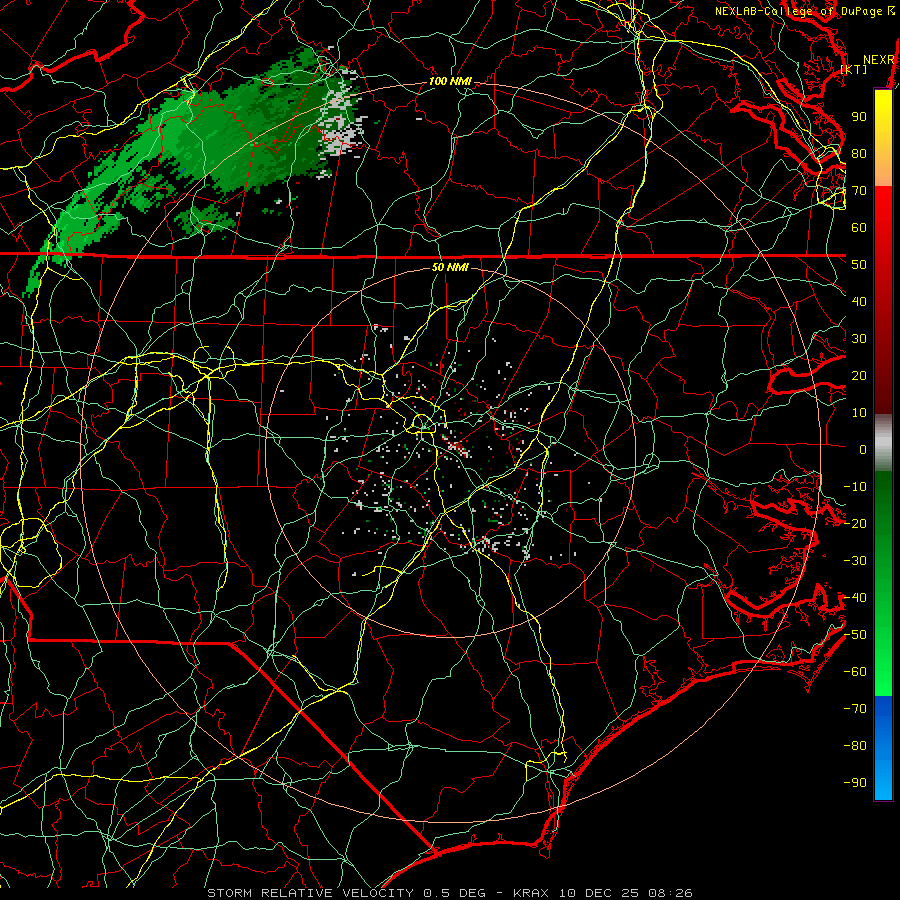
Task: Click the "NEXR" label above the scale
Action: (879, 59)
